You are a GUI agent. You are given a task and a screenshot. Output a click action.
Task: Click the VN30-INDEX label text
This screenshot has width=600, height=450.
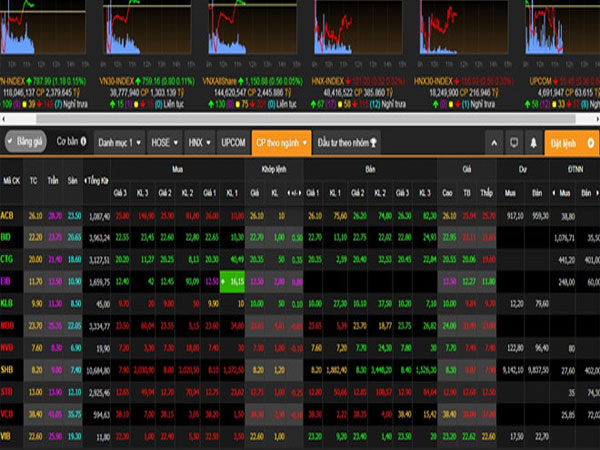coord(116,82)
